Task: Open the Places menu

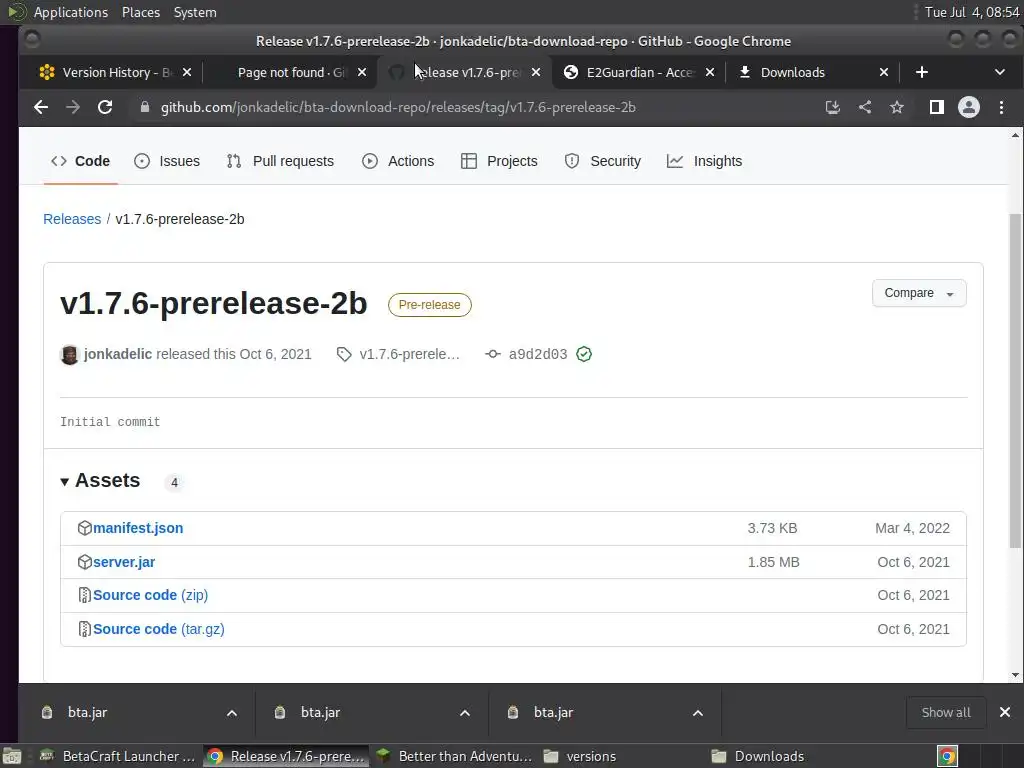Action: pos(140,12)
